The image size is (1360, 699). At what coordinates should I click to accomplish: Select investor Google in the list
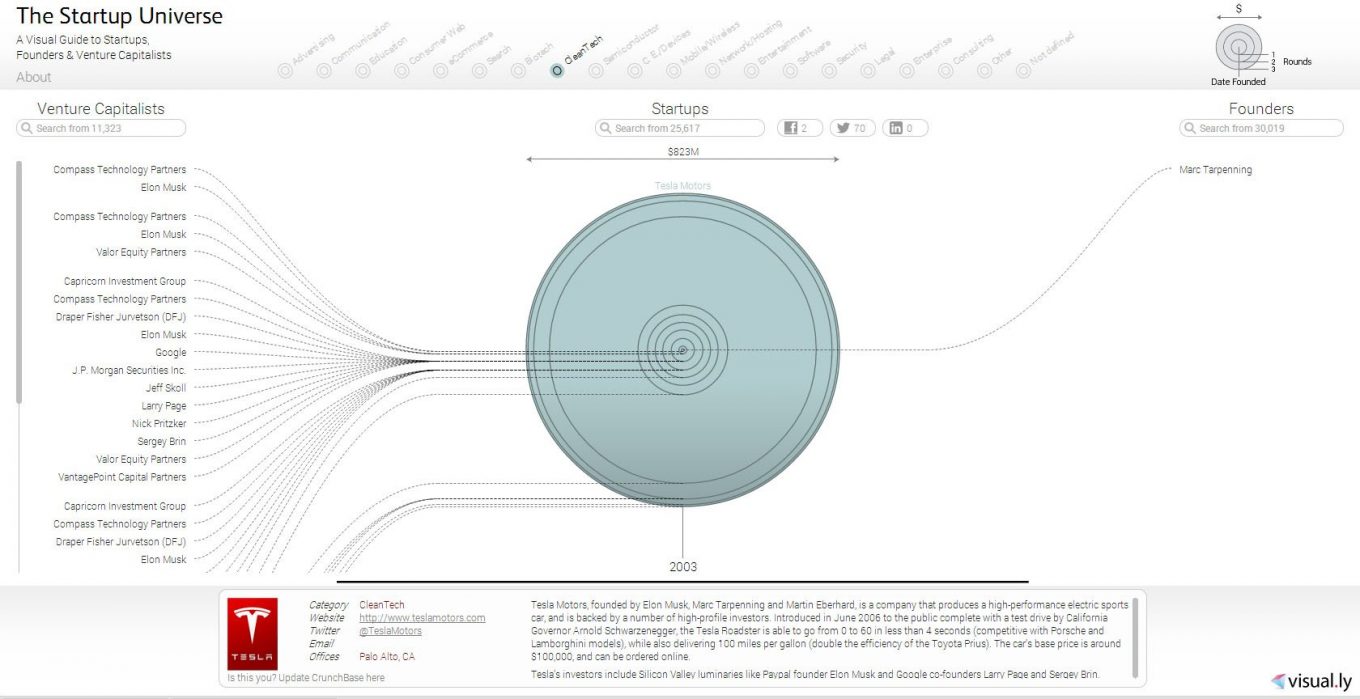170,352
